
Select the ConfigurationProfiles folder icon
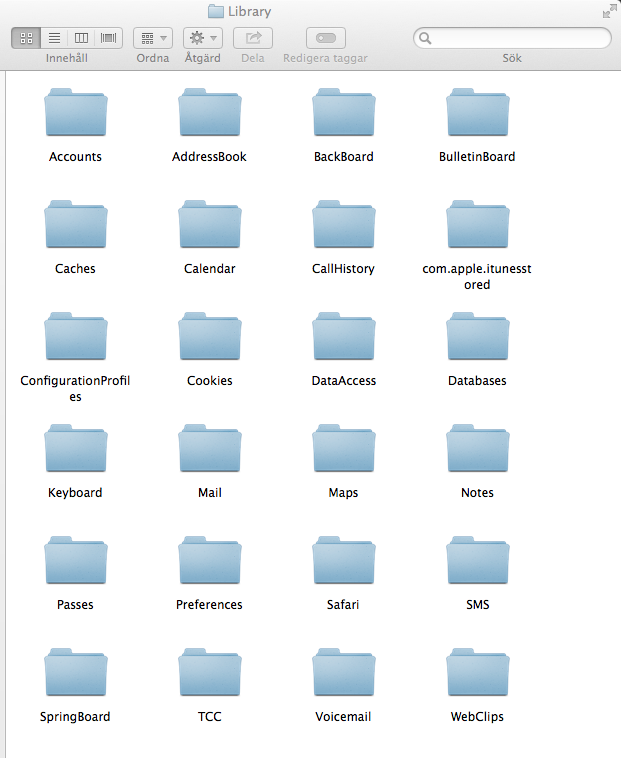[x=76, y=336]
